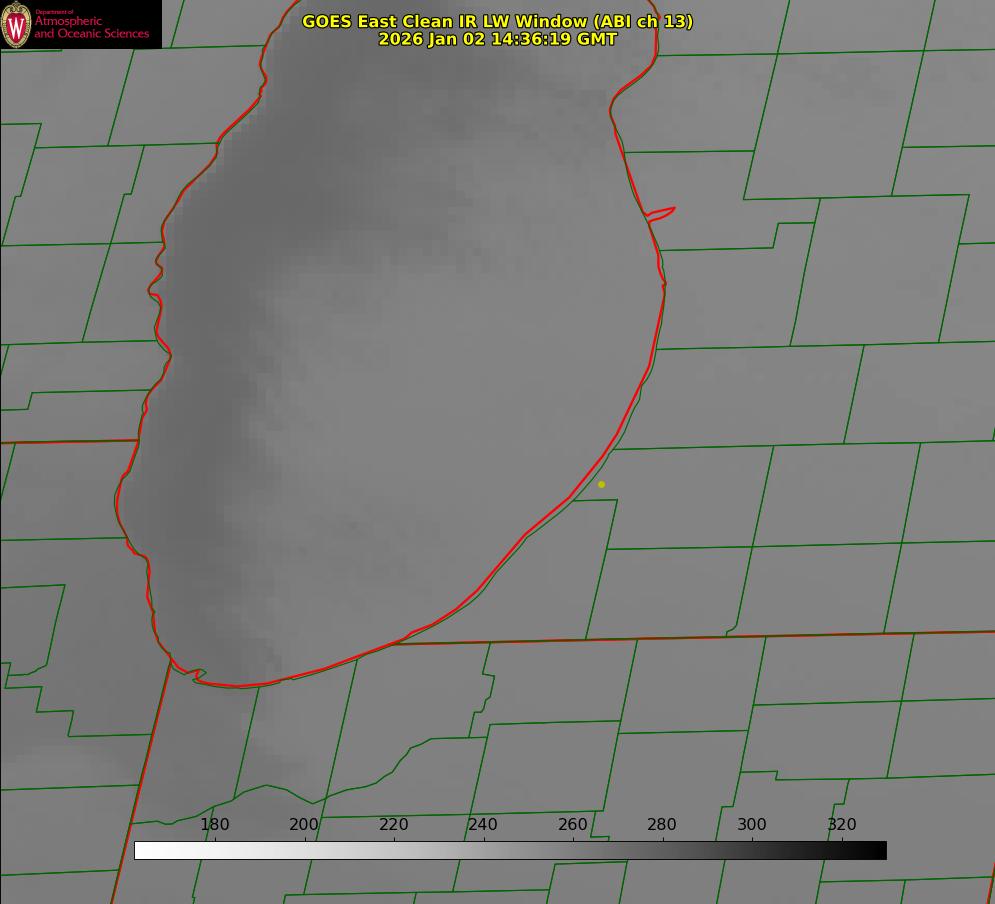The width and height of the screenshot is (995, 904).
Task: Click the yellow dot marker near the shore
Action: click(601, 484)
